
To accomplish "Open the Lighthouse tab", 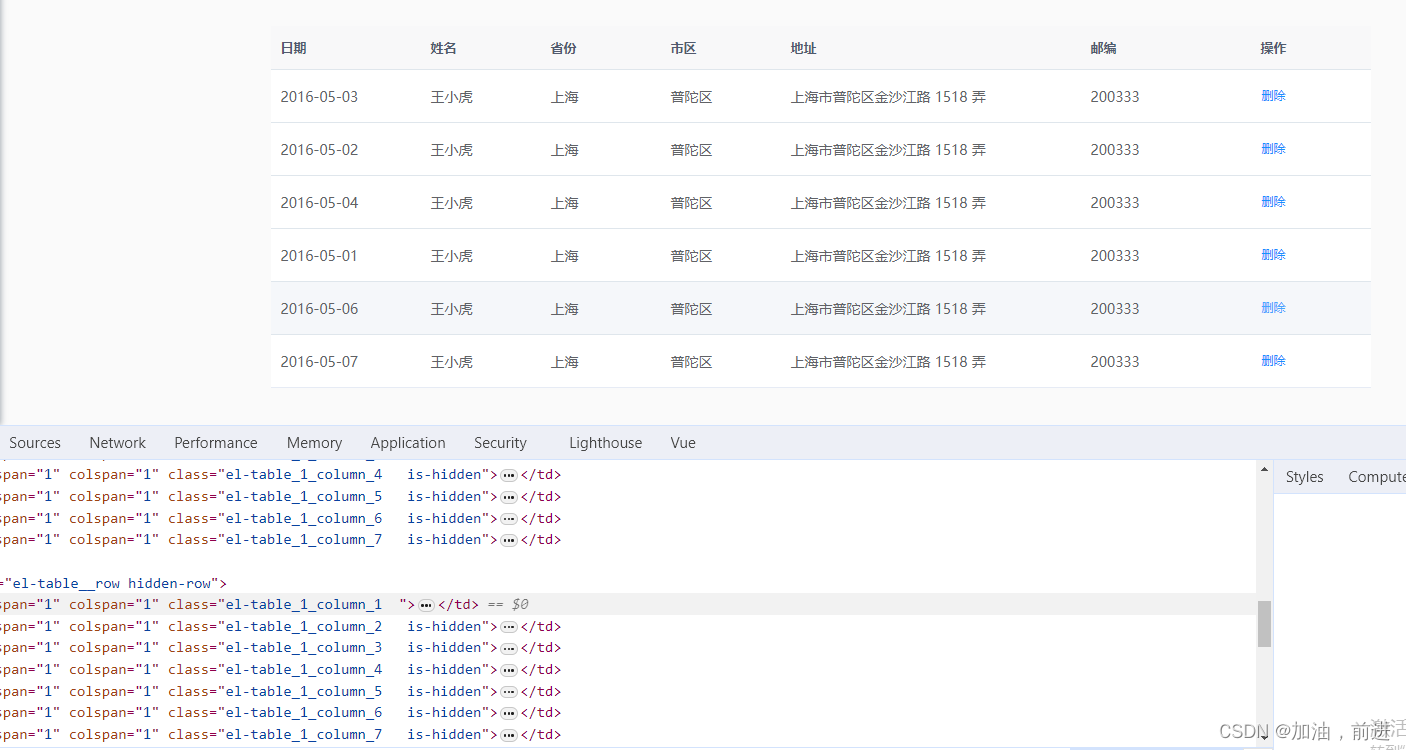I will [605, 443].
